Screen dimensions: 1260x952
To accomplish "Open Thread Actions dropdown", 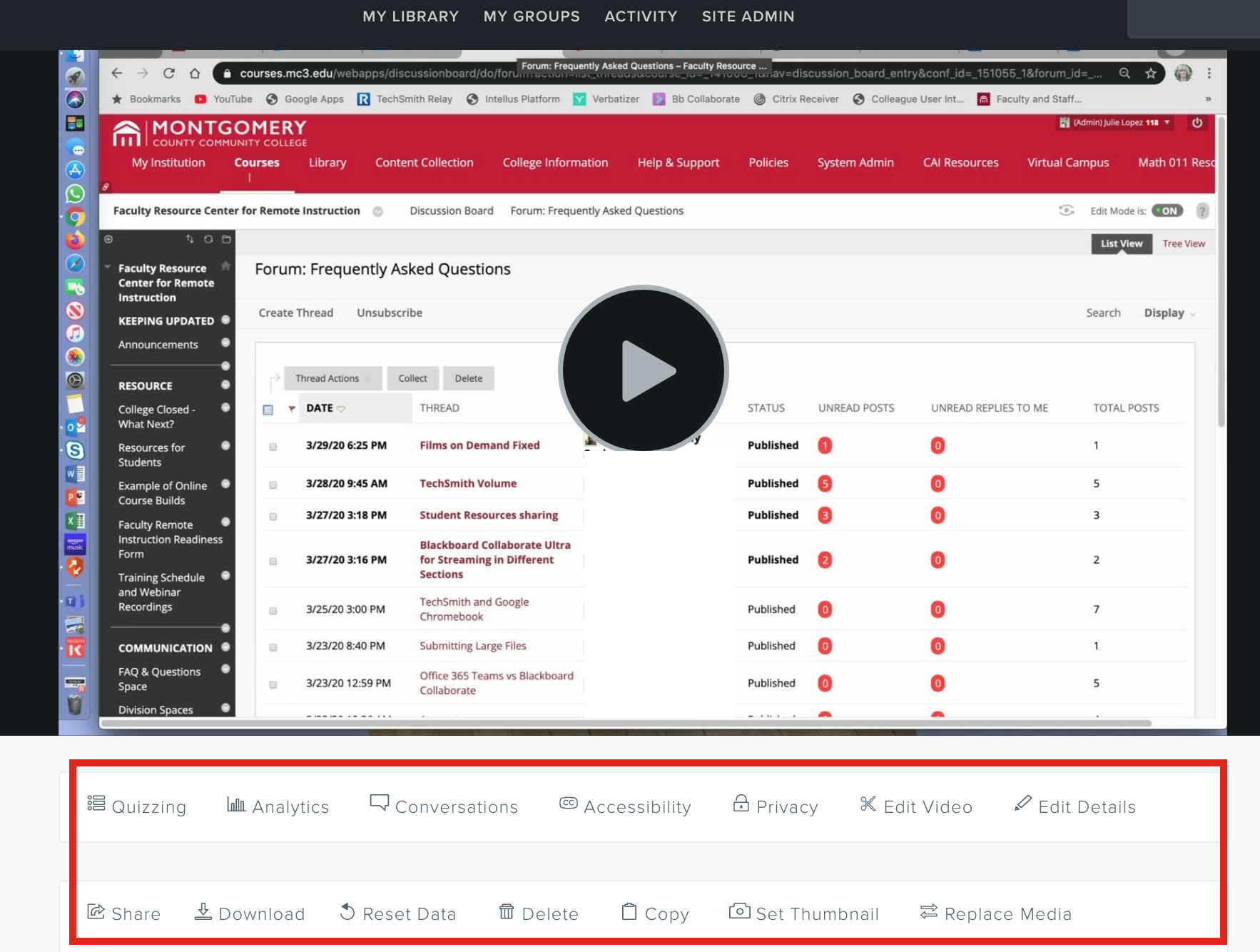I will [333, 378].
